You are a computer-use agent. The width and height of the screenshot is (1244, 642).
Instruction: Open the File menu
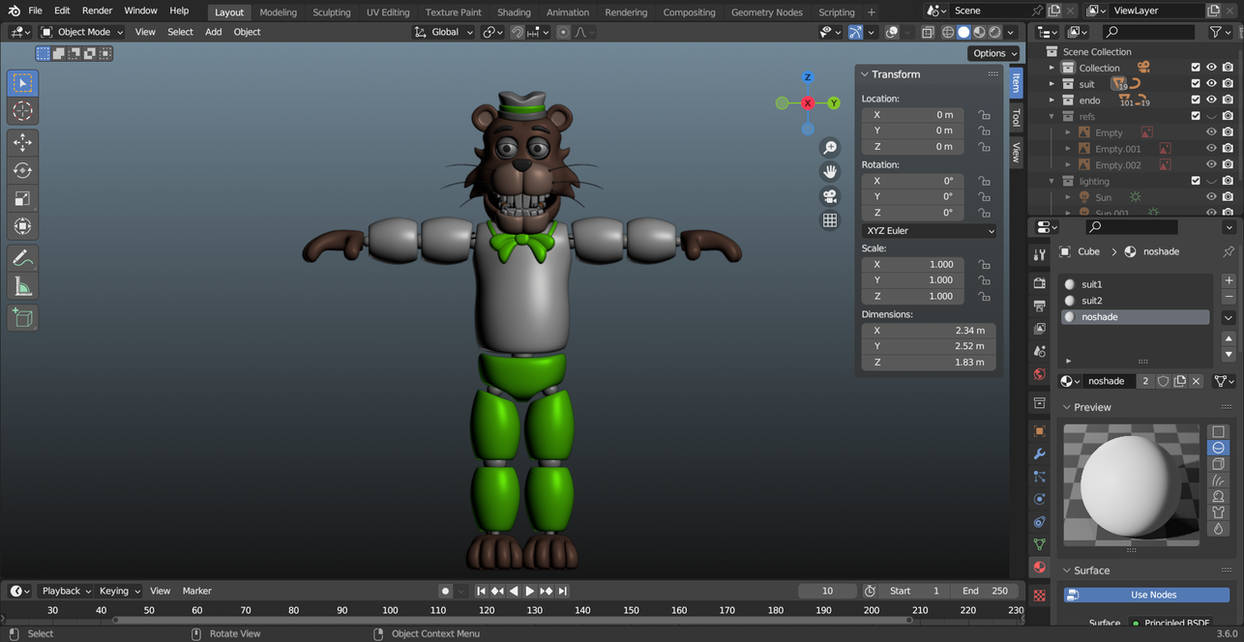click(35, 10)
